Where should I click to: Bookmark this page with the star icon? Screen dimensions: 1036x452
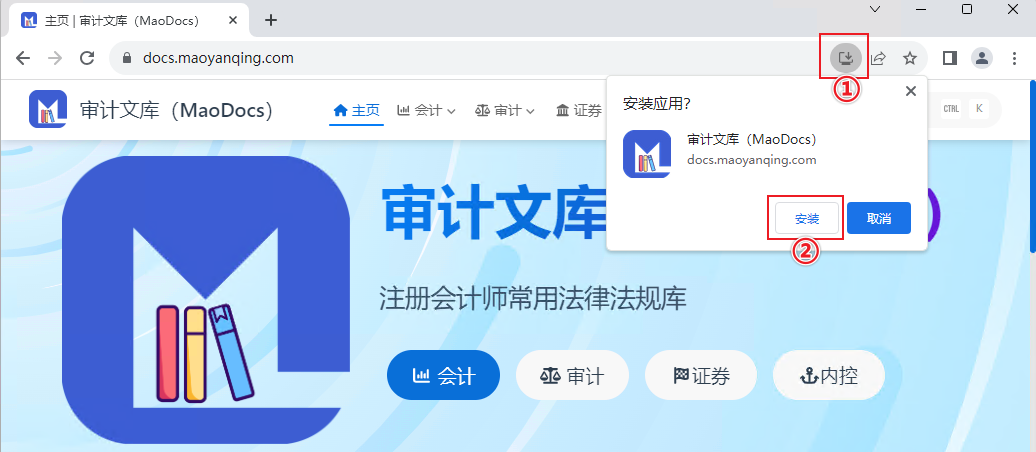(910, 58)
